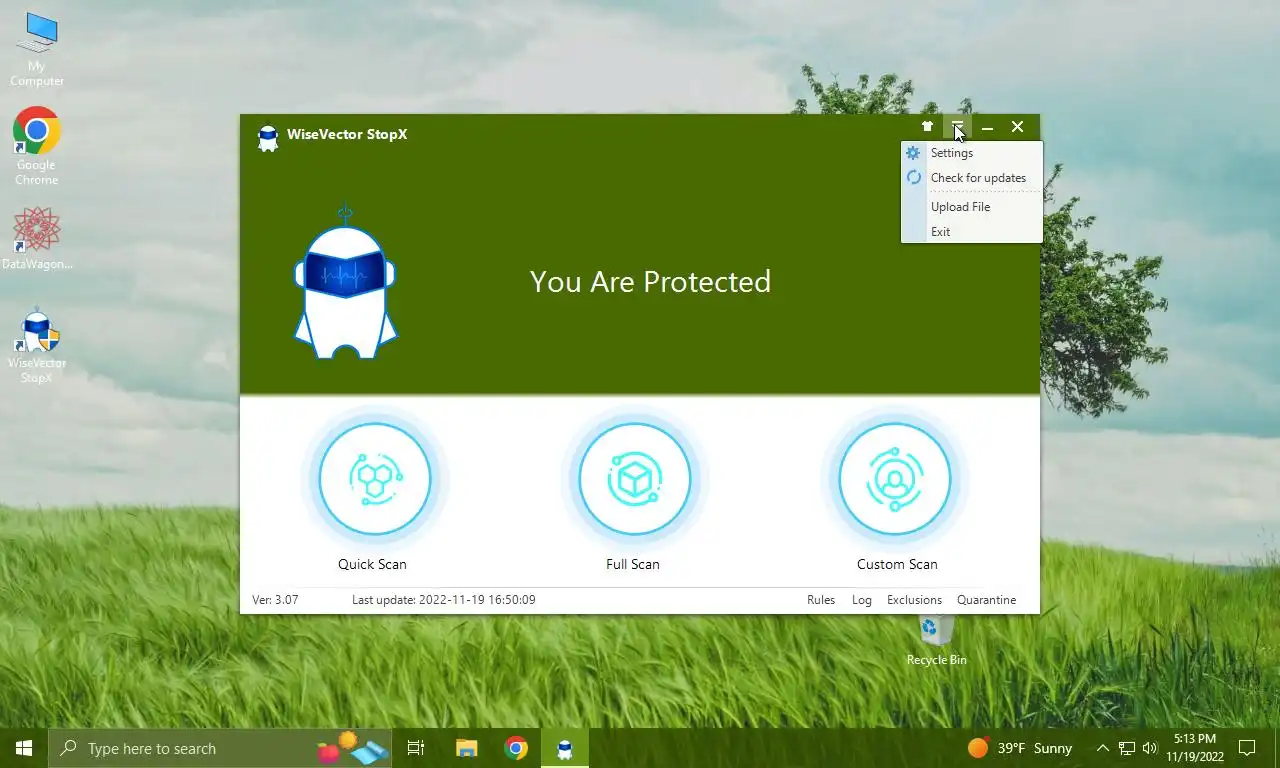This screenshot has height=768, width=1280.
Task: Launch Full Scan with the cube icon
Action: pyautogui.click(x=635, y=479)
